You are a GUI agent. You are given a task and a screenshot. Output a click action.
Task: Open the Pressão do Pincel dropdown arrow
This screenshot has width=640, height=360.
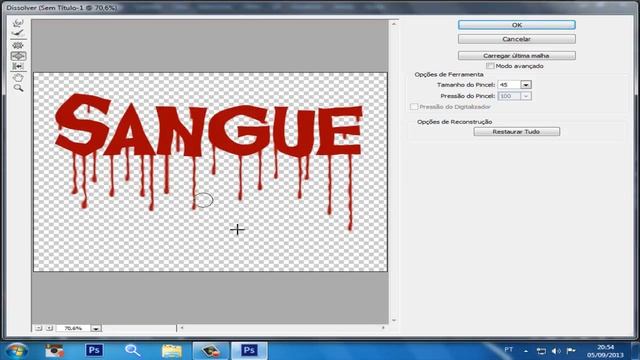[526, 96]
